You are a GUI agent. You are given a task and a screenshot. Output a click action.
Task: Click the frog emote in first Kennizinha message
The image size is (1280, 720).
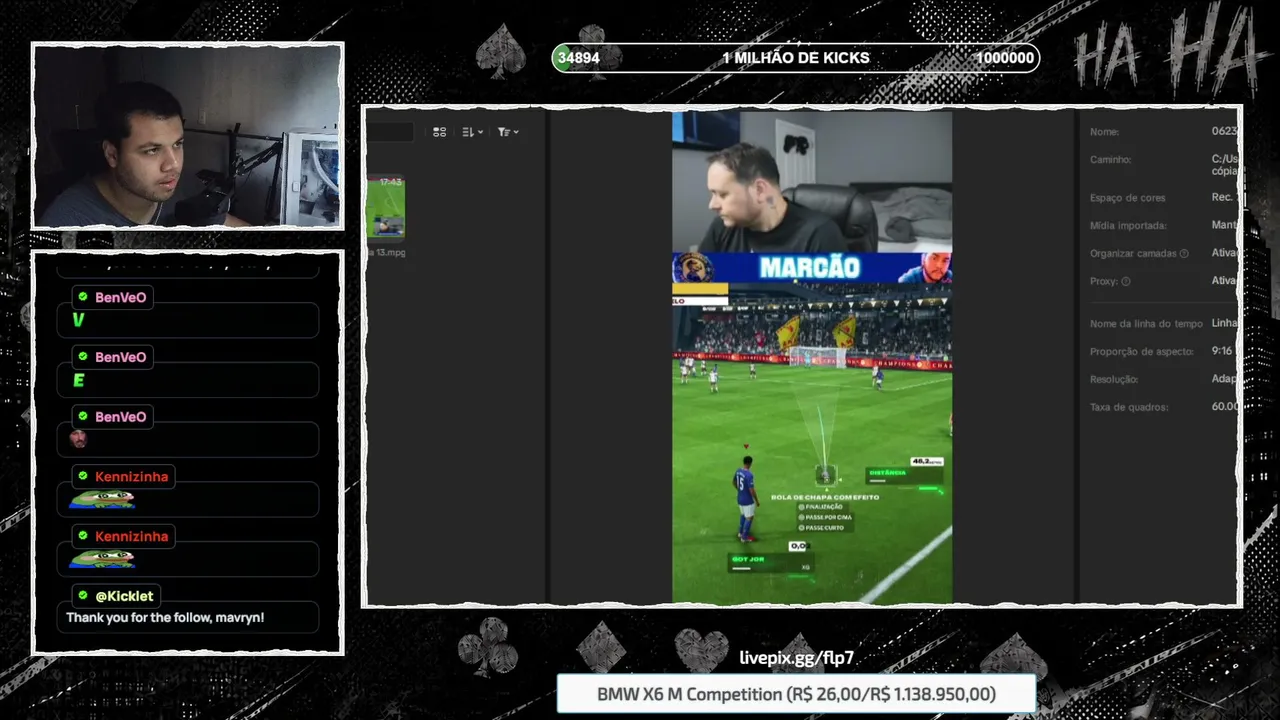101,499
